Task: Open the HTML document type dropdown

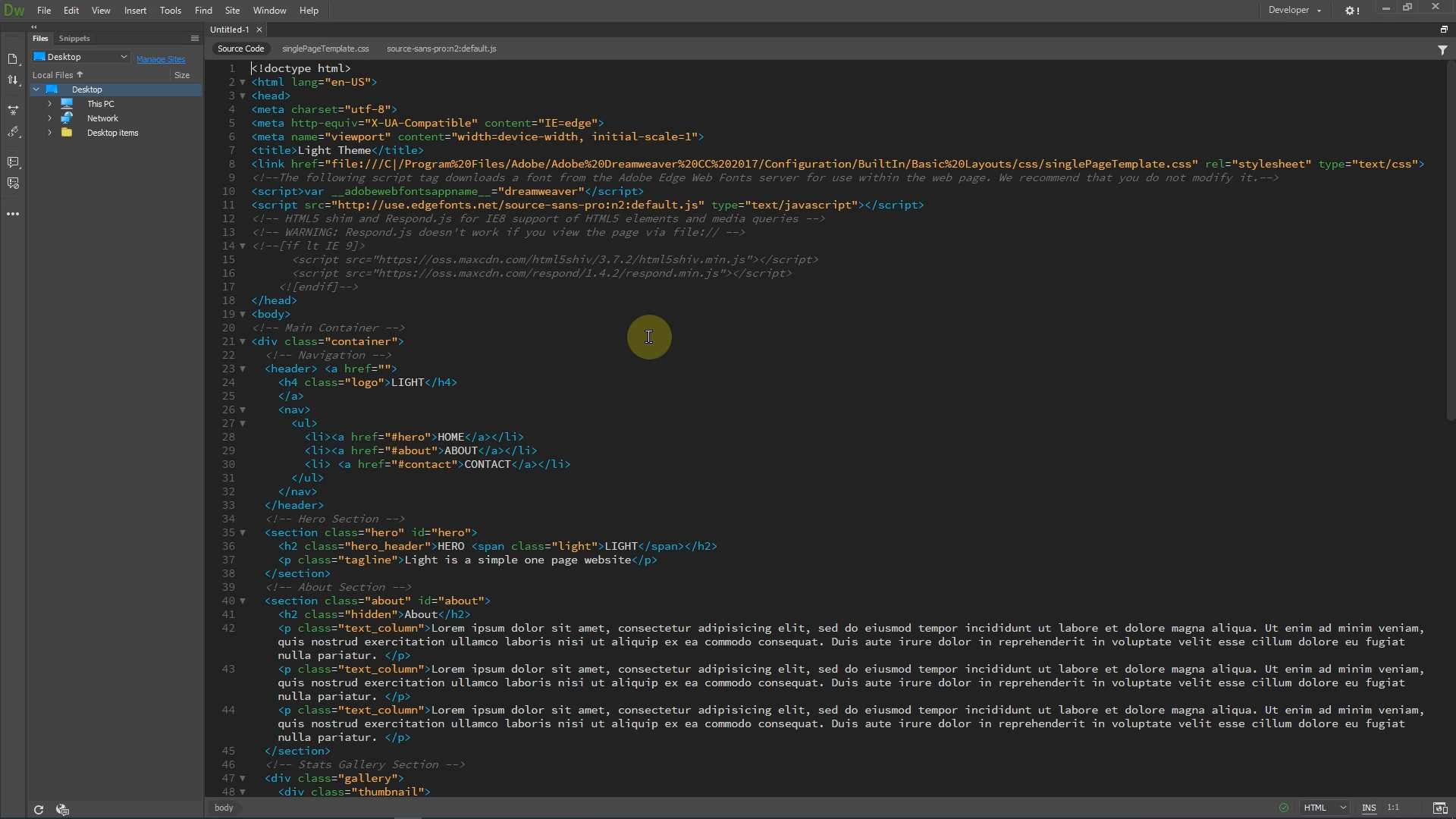Action: [x=1325, y=808]
